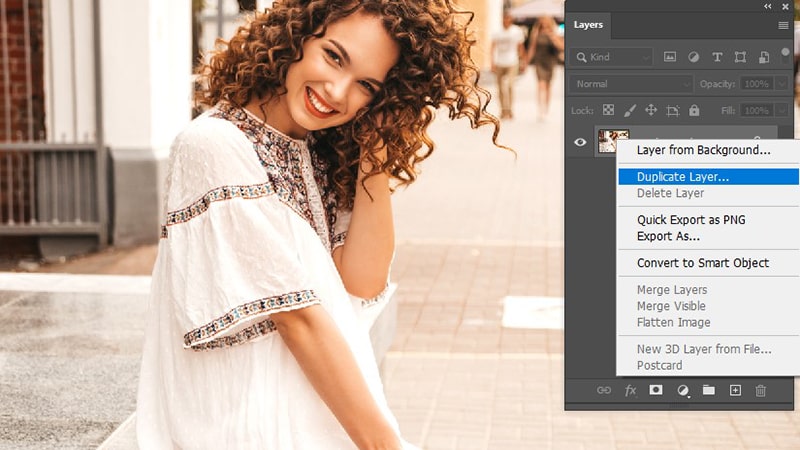The image size is (800, 450).
Task: Click the adjustment layer filter icon
Action: pyautogui.click(x=693, y=57)
